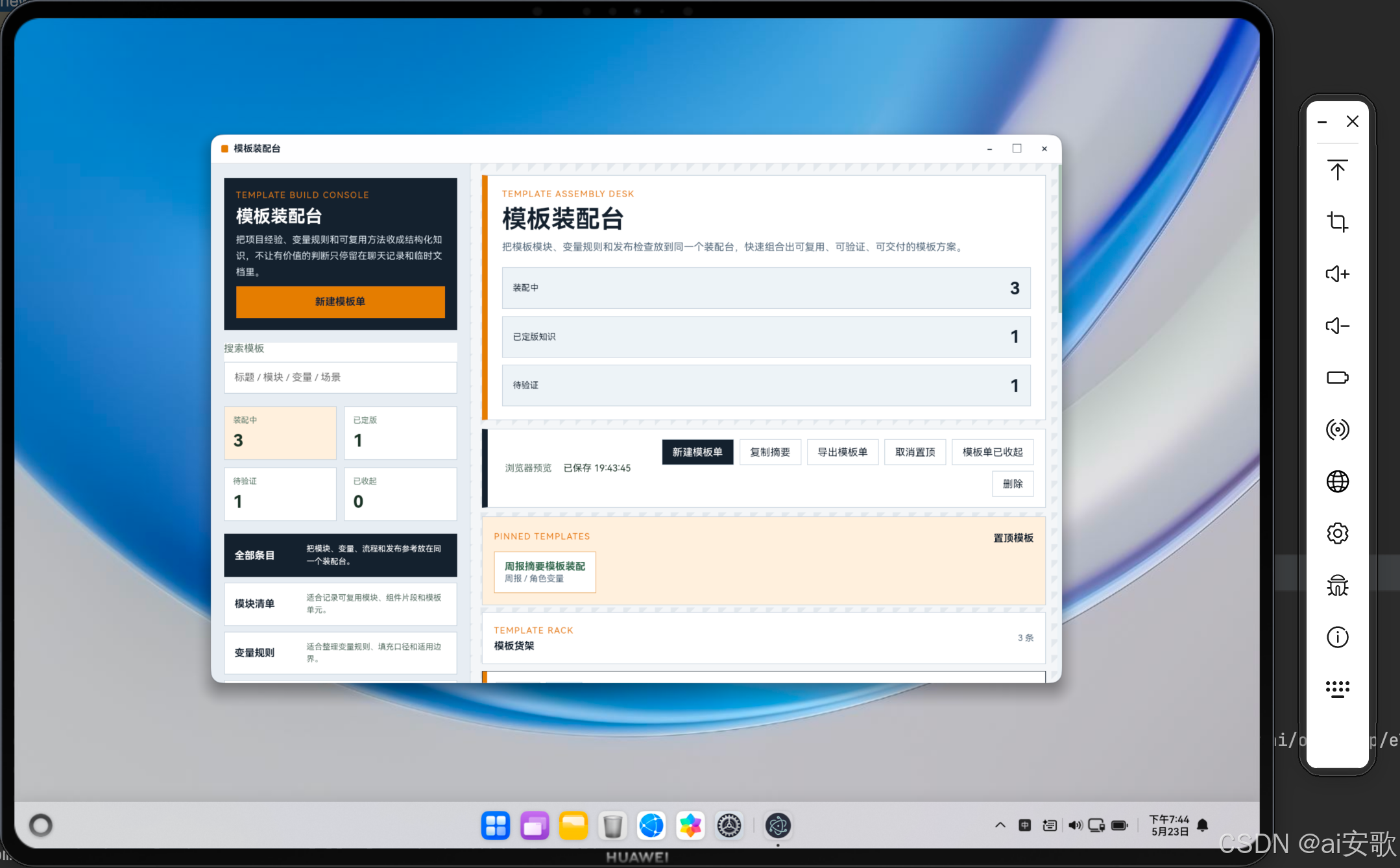The width and height of the screenshot is (1400, 868).
Task: Click the keyboard dots icon in emulator toolbar
Action: (x=1337, y=689)
